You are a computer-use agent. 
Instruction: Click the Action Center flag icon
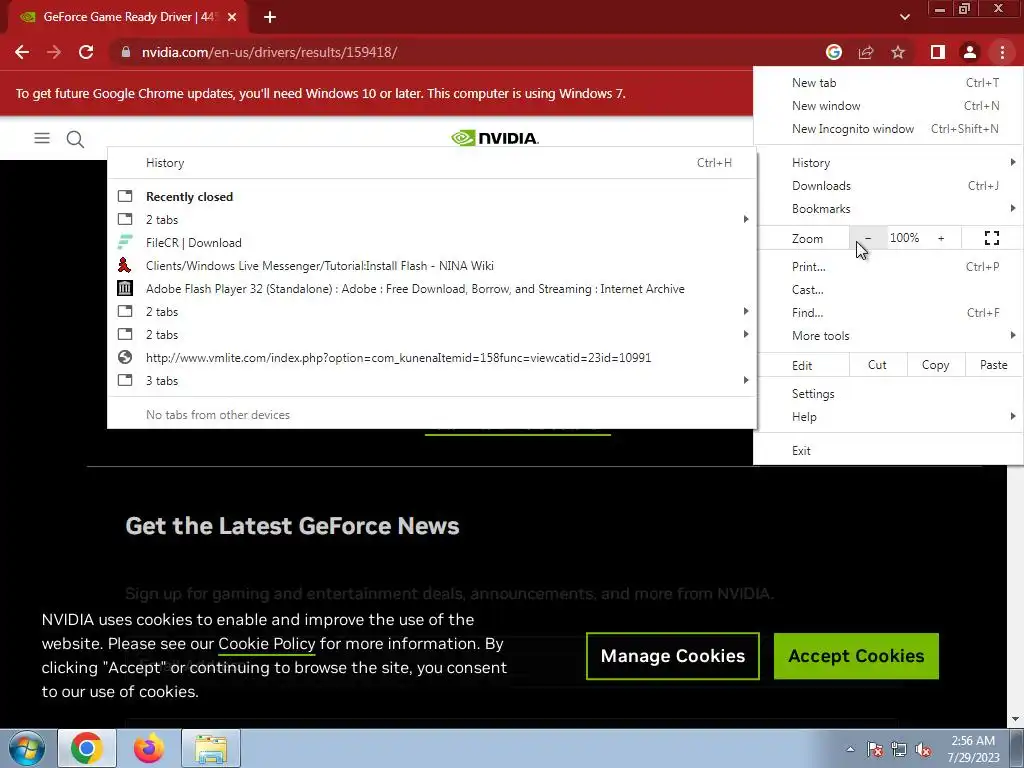[875, 749]
